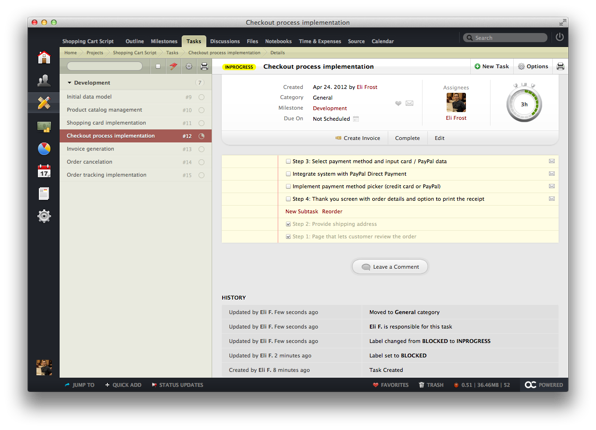This screenshot has width=596, height=430.
Task: Check the Step 3 payment method subtask
Action: (288, 161)
